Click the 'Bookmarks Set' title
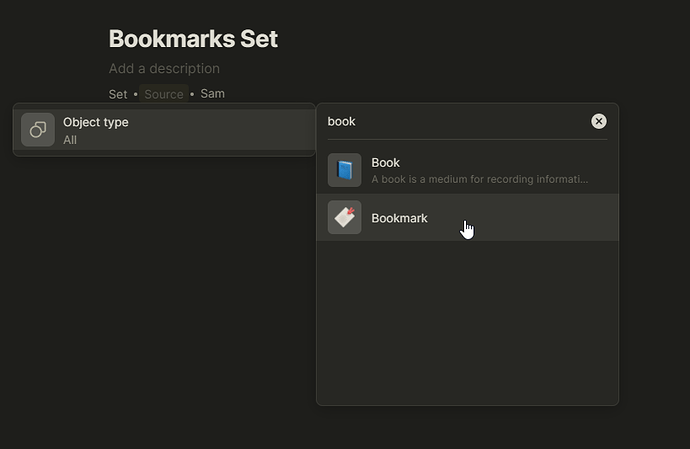The width and height of the screenshot is (690, 449). click(193, 39)
